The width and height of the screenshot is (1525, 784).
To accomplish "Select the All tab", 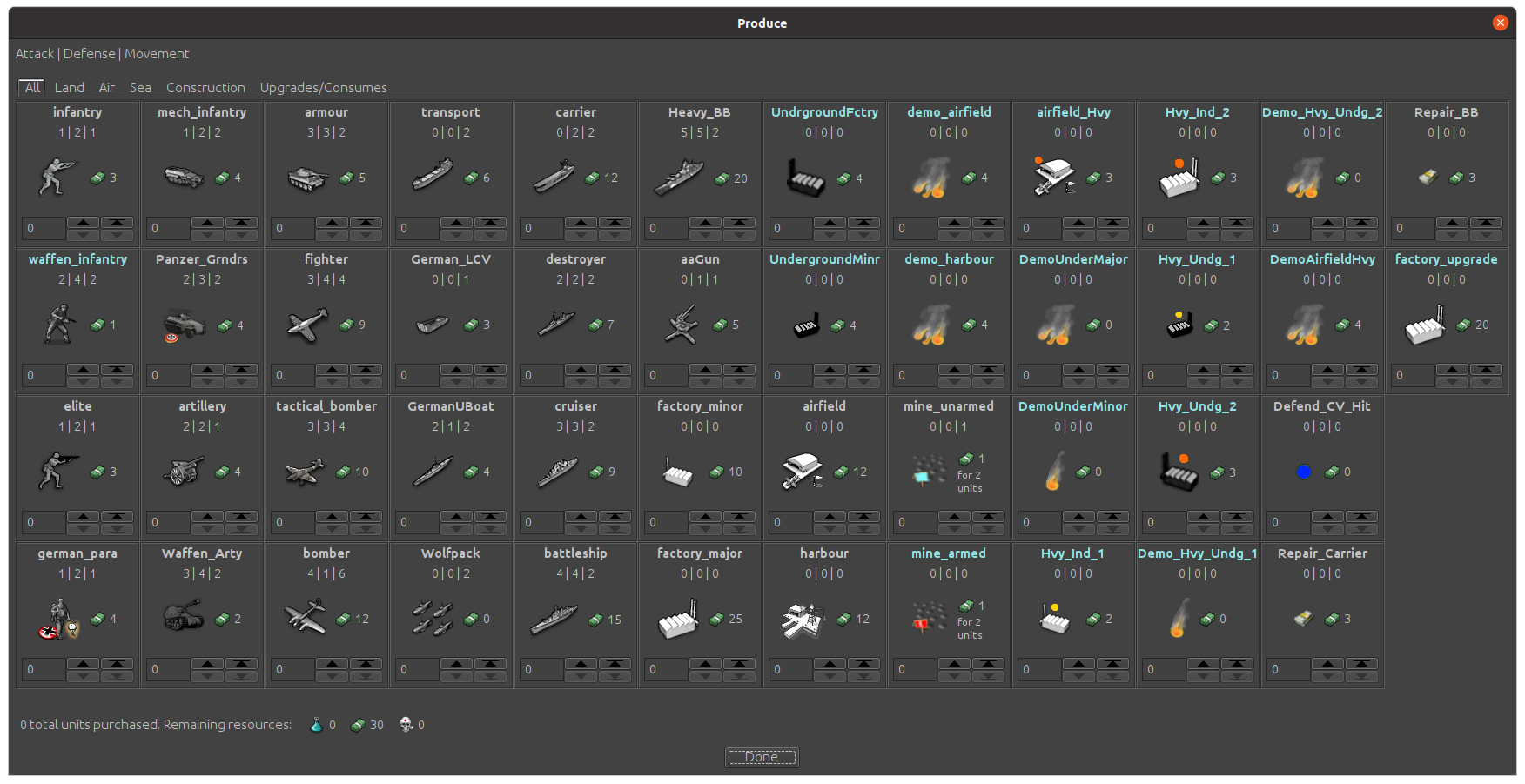I will pyautogui.click(x=32, y=88).
